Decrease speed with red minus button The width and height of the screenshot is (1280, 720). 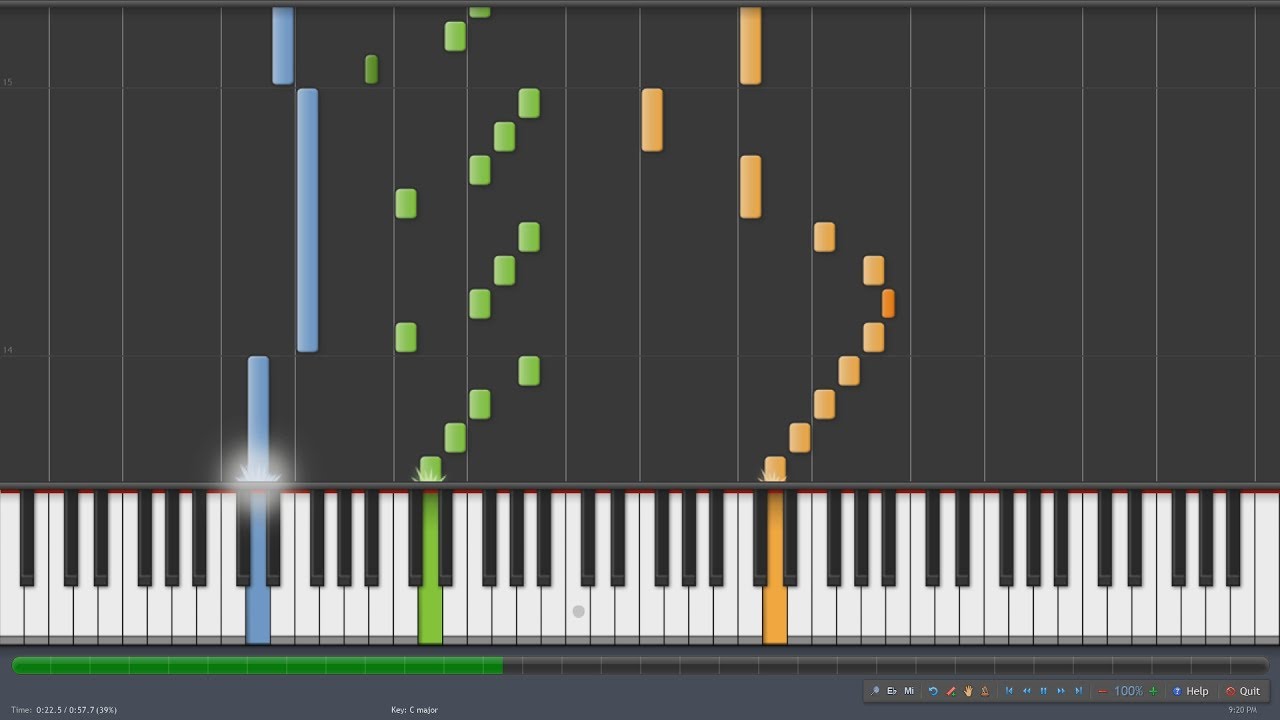tap(1102, 691)
